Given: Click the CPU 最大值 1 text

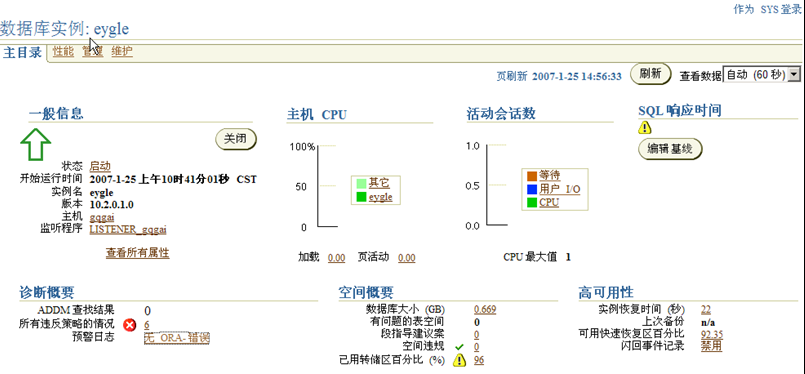Looking at the screenshot, I should pos(538,257).
